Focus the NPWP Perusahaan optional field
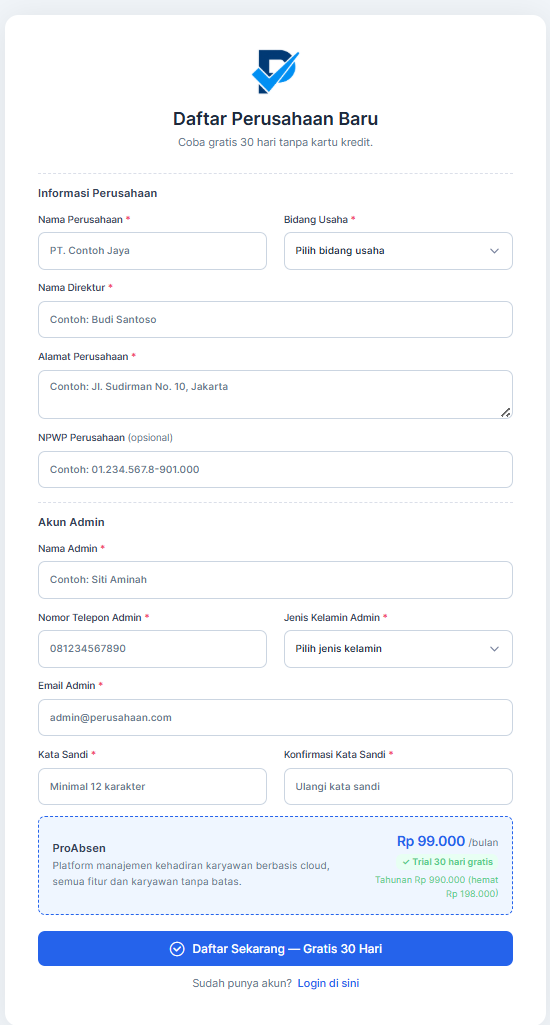This screenshot has height=1025, width=550. 275,469
